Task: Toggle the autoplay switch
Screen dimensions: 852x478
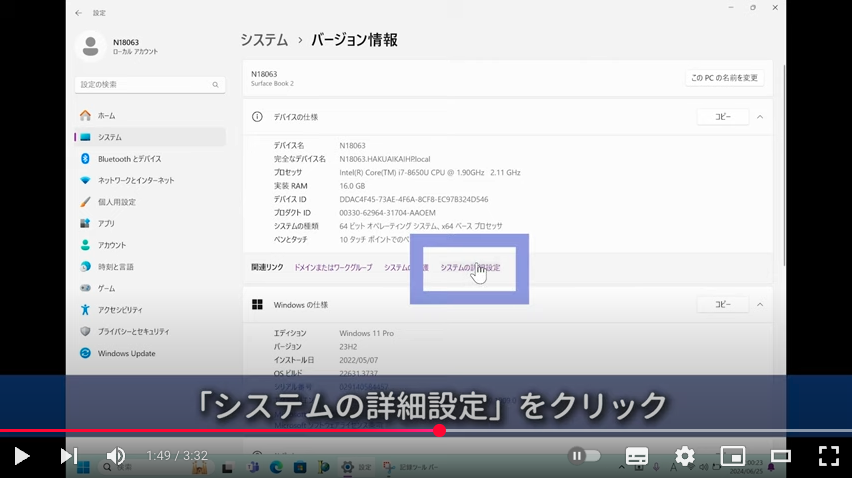Action: pos(584,456)
